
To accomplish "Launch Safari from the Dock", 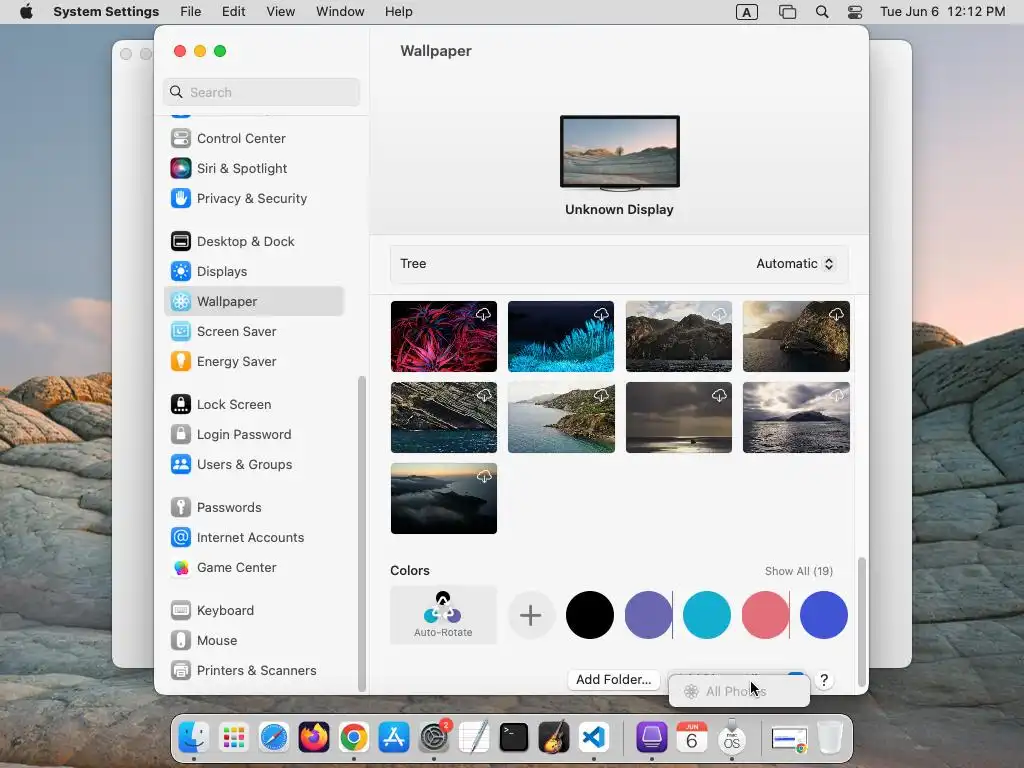I will (274, 738).
